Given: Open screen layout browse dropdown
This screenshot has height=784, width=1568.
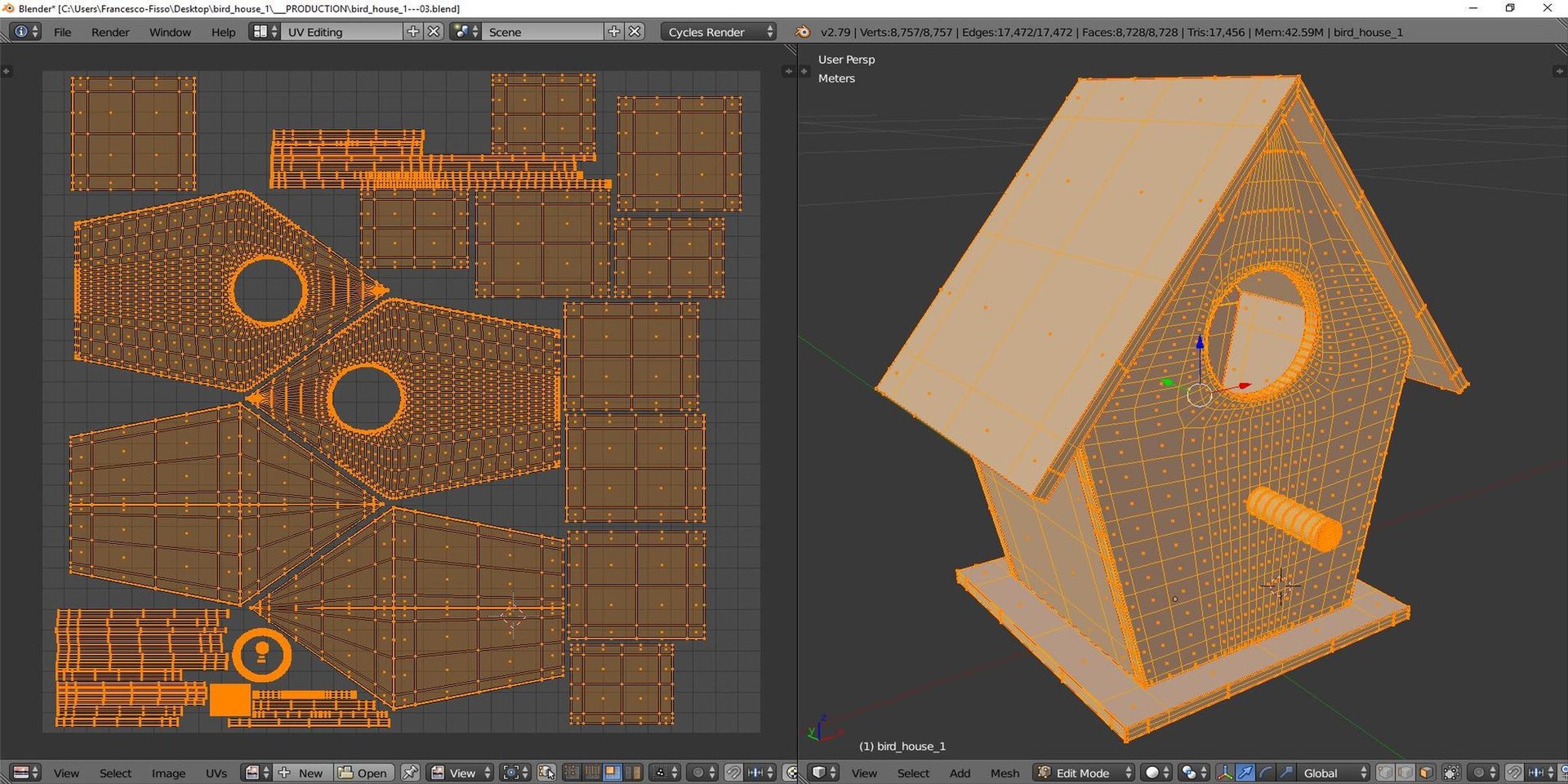Looking at the screenshot, I should (x=265, y=32).
